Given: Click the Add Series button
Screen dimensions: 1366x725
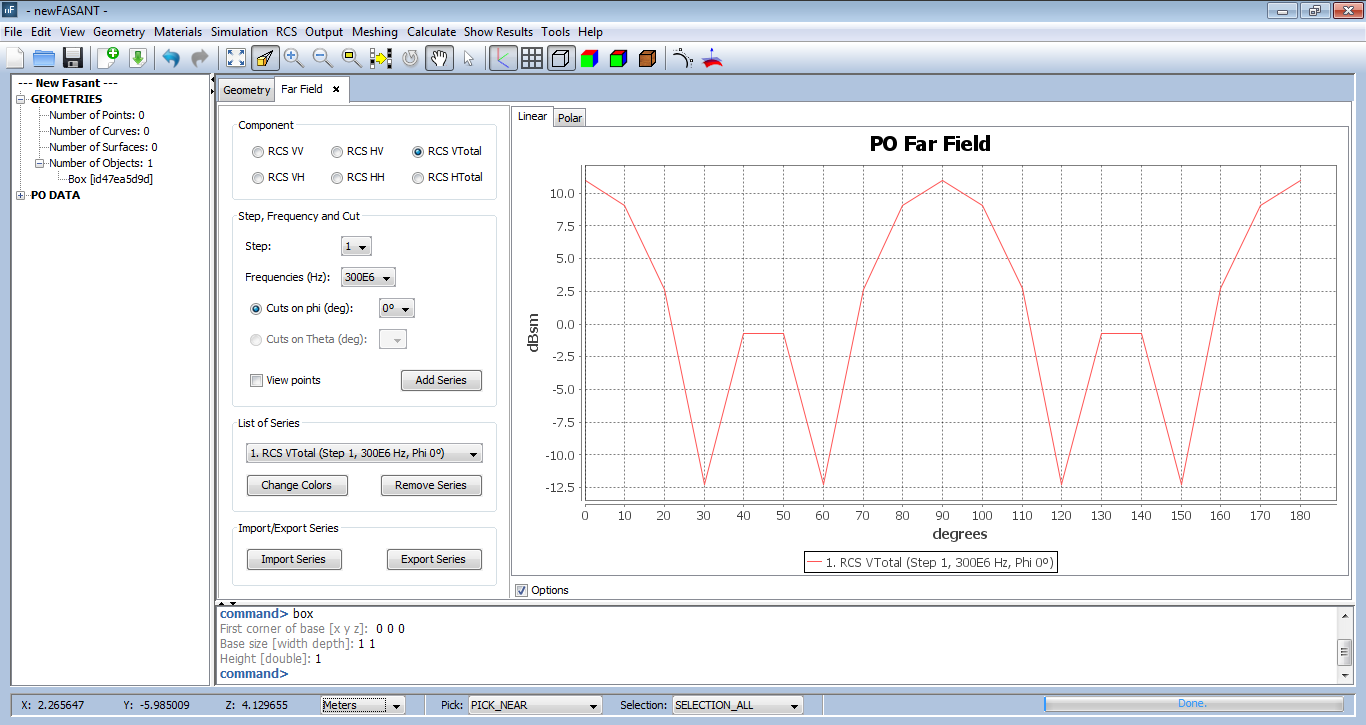Looking at the screenshot, I should pos(441,380).
